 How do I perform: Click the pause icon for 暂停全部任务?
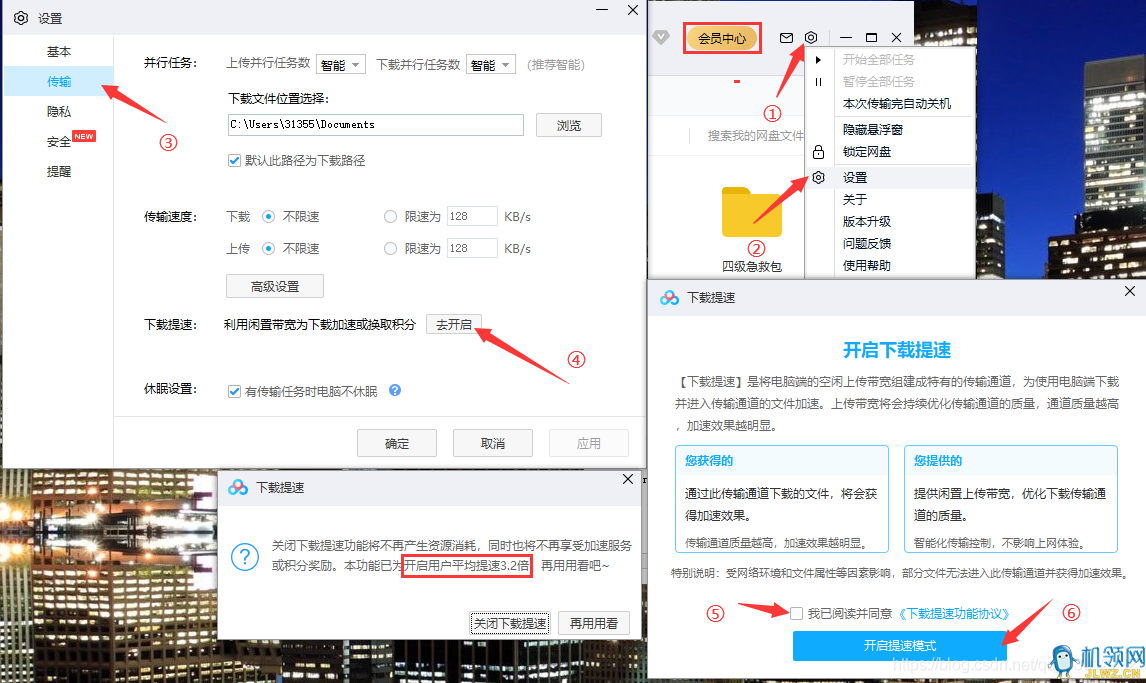click(819, 82)
